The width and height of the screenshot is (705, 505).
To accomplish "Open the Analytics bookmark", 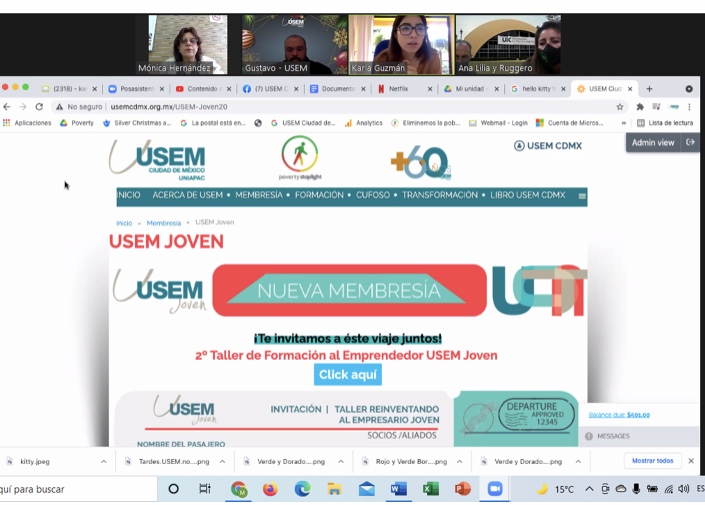I will pyautogui.click(x=363, y=123).
